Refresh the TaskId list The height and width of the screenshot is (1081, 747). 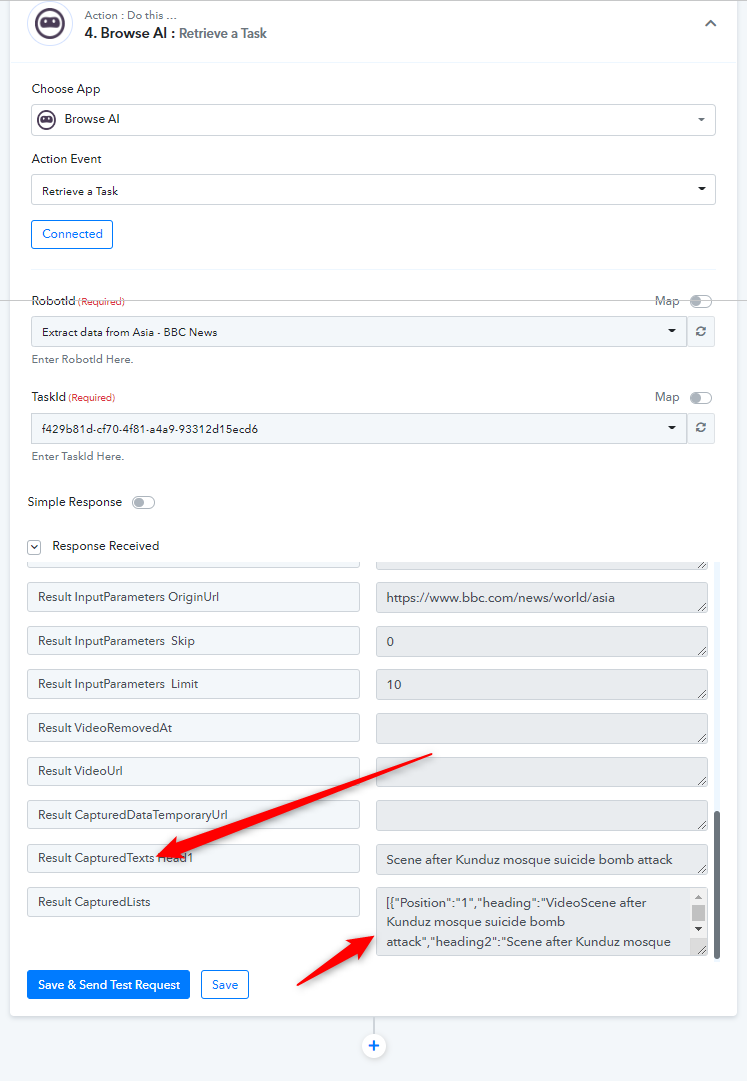(x=701, y=428)
